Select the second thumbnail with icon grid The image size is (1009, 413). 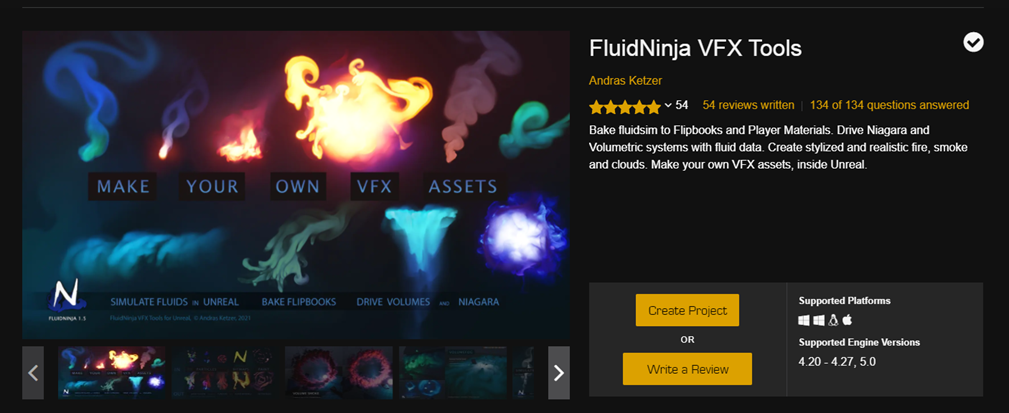coord(225,372)
